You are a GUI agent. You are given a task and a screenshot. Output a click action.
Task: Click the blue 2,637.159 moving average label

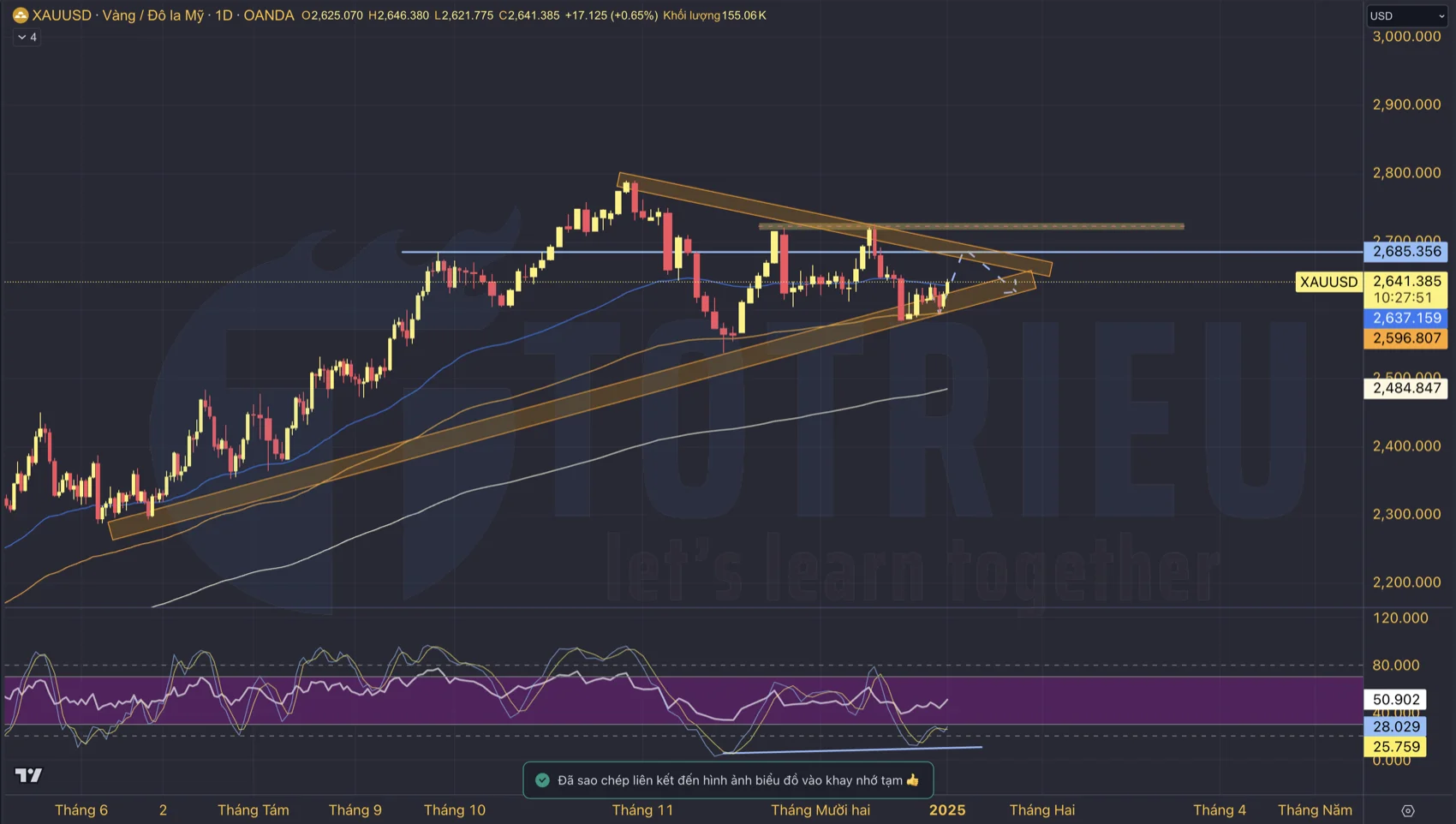coord(1406,318)
